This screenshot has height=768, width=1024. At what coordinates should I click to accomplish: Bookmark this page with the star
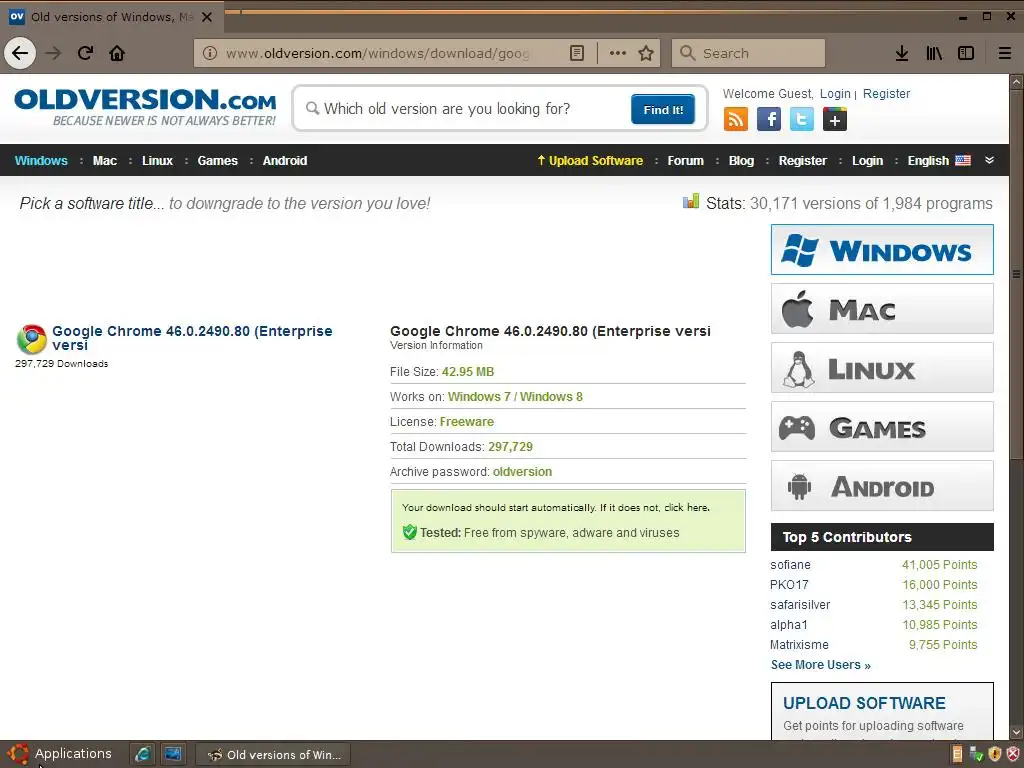pos(646,54)
